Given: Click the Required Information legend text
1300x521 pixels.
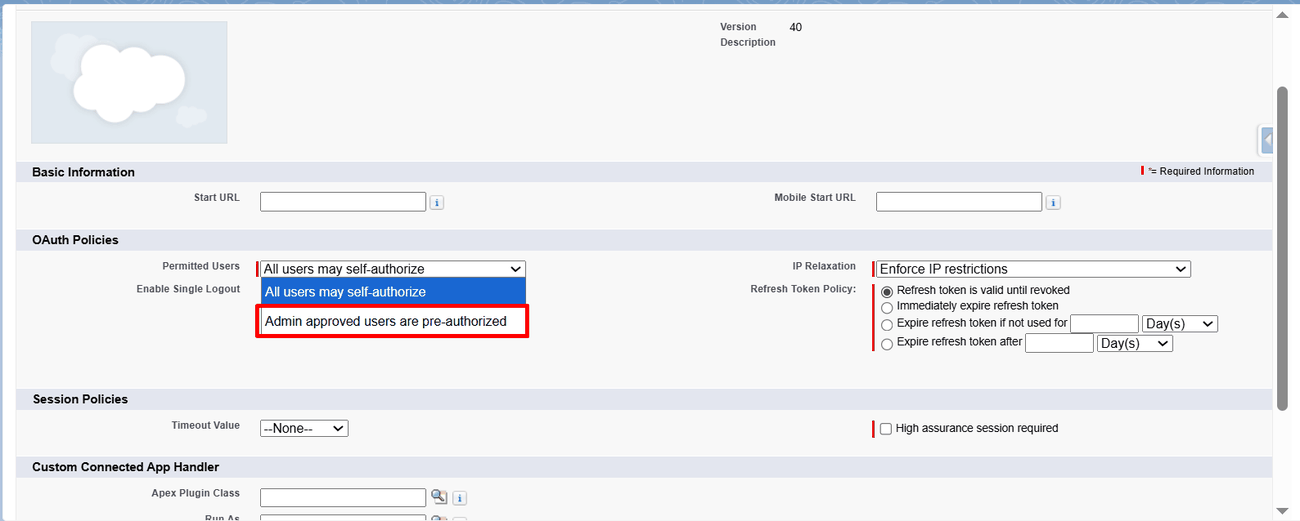Looking at the screenshot, I should click(x=1203, y=172).
